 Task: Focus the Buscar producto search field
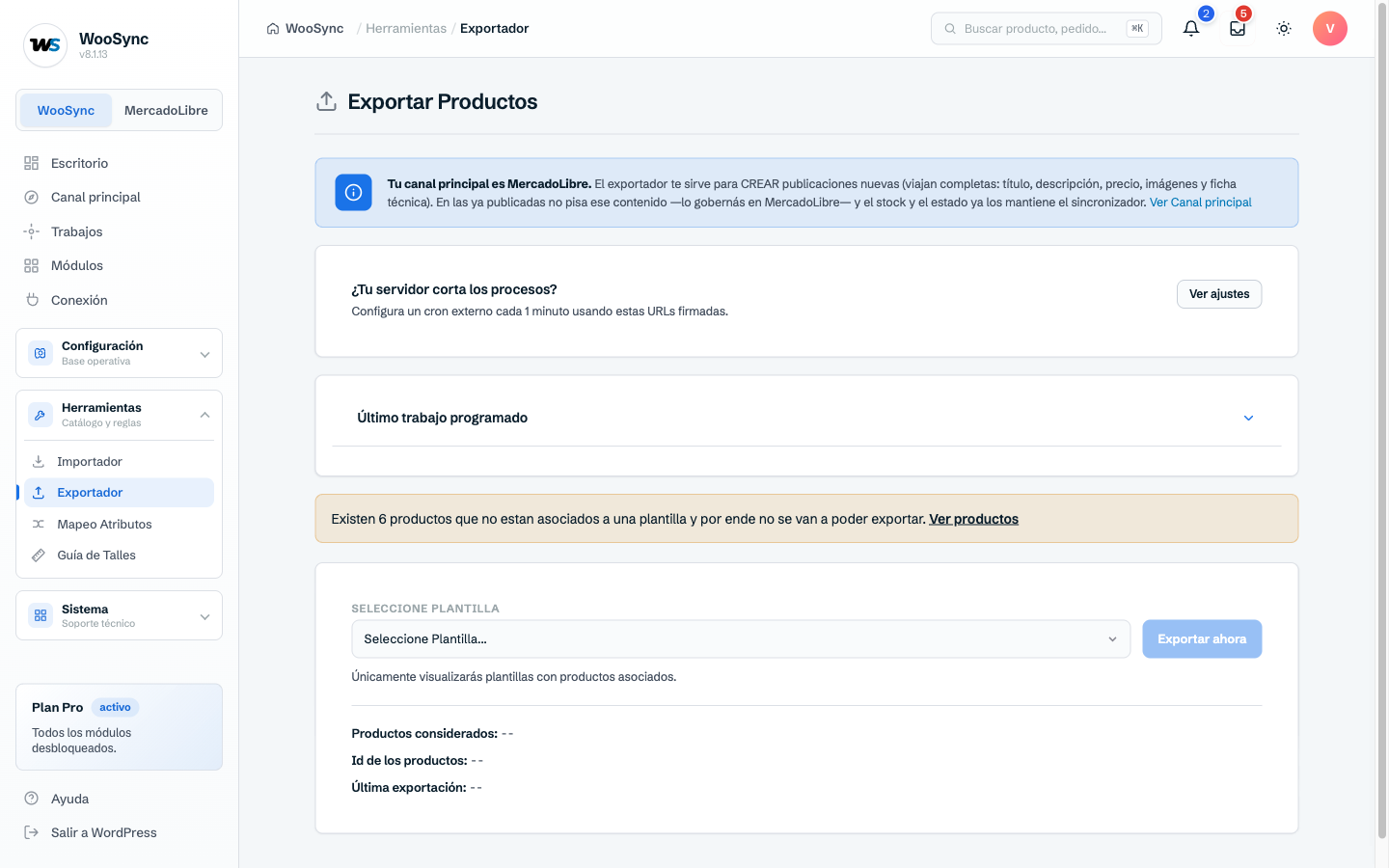(1047, 29)
